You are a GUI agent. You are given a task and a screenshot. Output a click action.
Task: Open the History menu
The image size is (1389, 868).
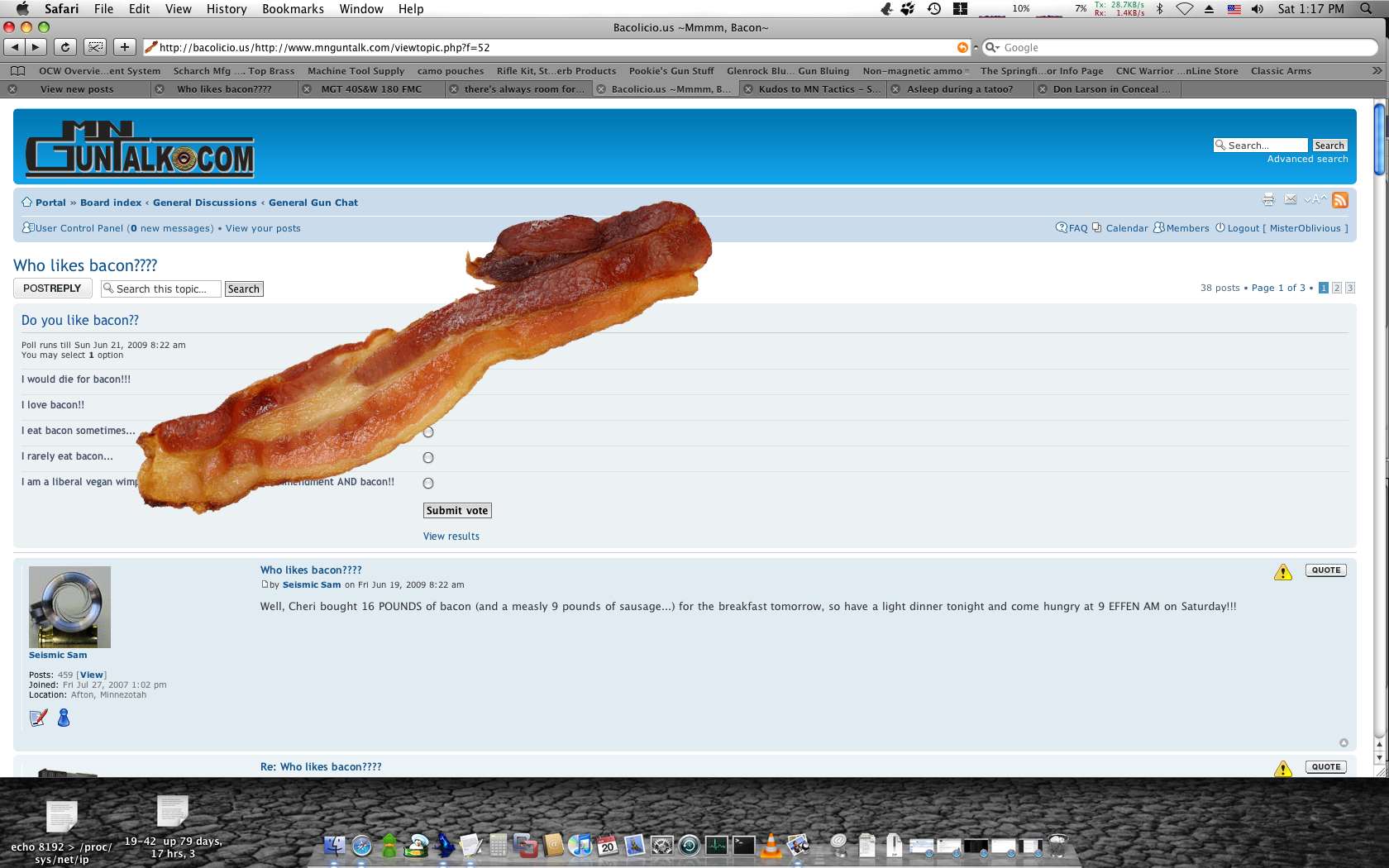point(226,9)
